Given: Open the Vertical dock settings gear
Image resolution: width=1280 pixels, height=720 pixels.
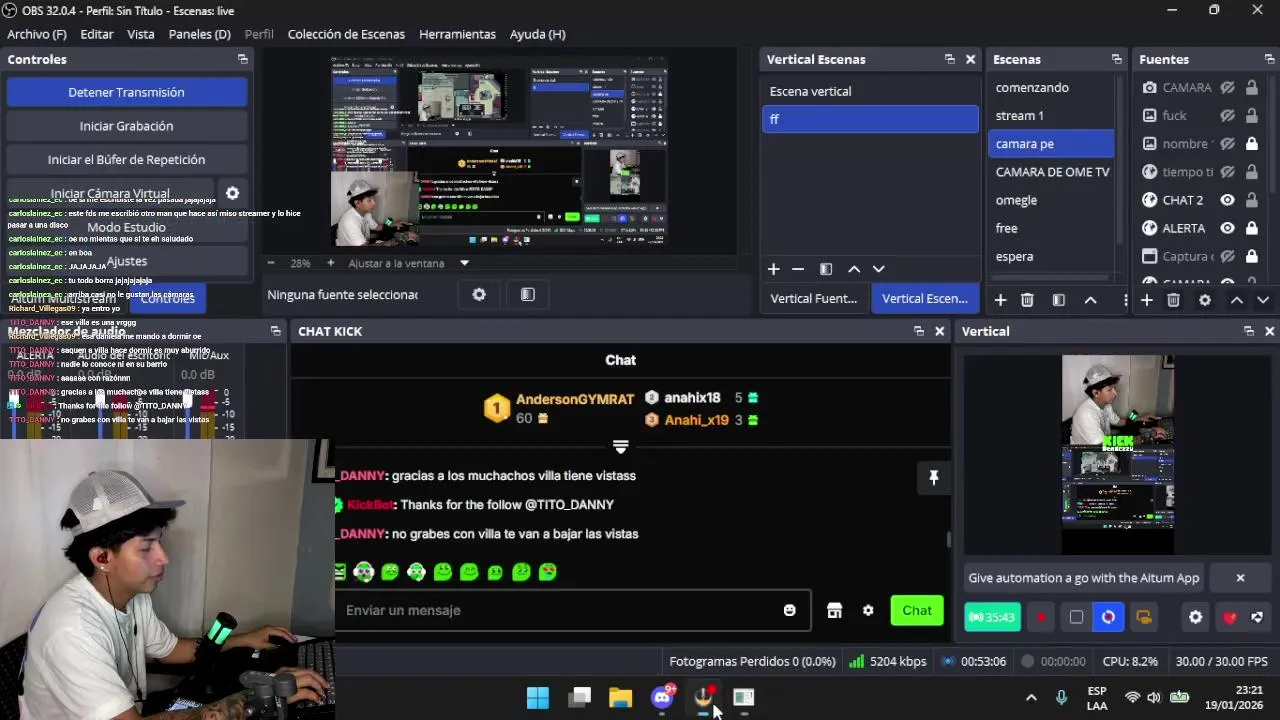Looking at the screenshot, I should point(1195,617).
